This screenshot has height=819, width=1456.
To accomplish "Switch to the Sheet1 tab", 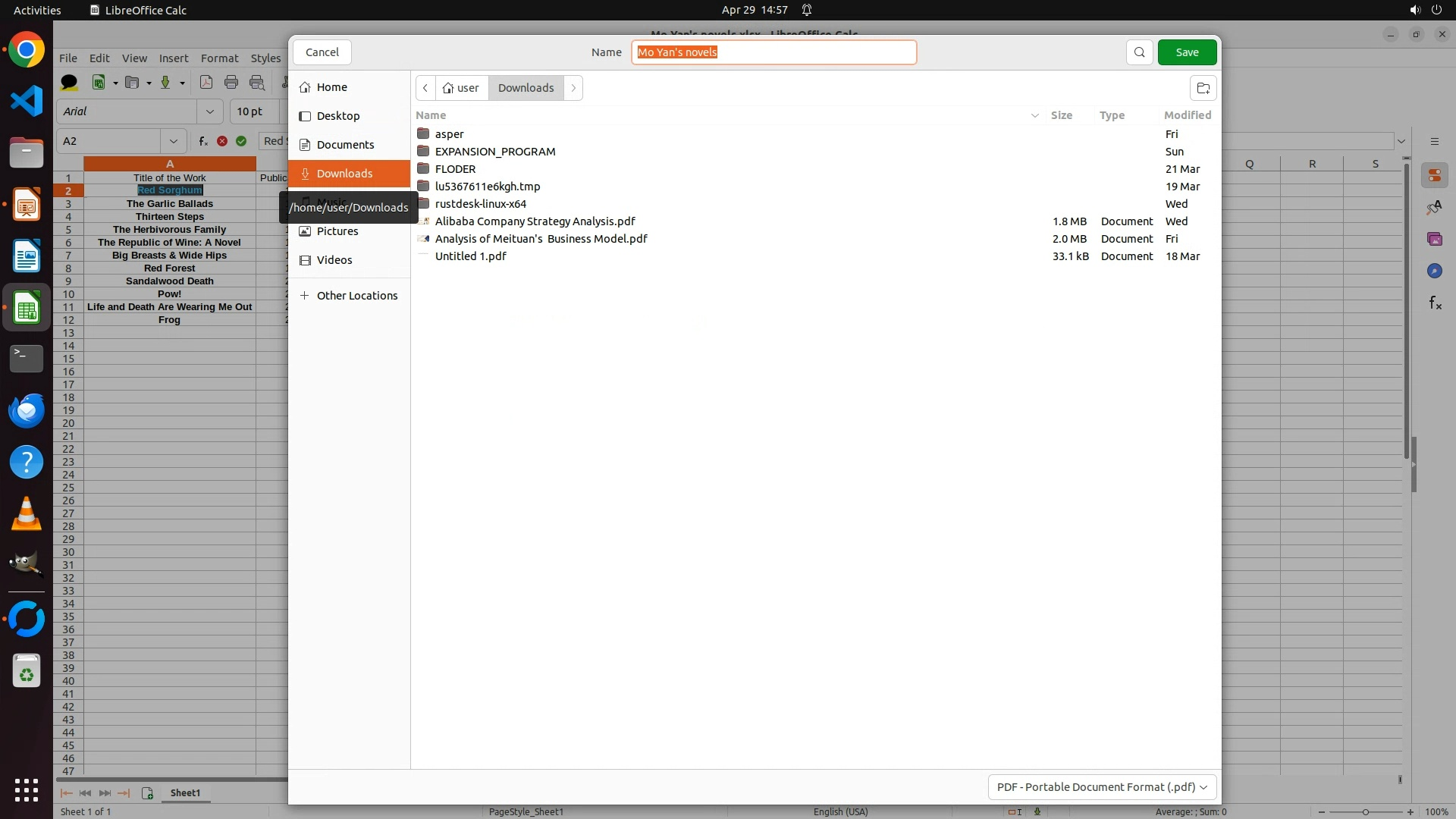I will click(185, 792).
